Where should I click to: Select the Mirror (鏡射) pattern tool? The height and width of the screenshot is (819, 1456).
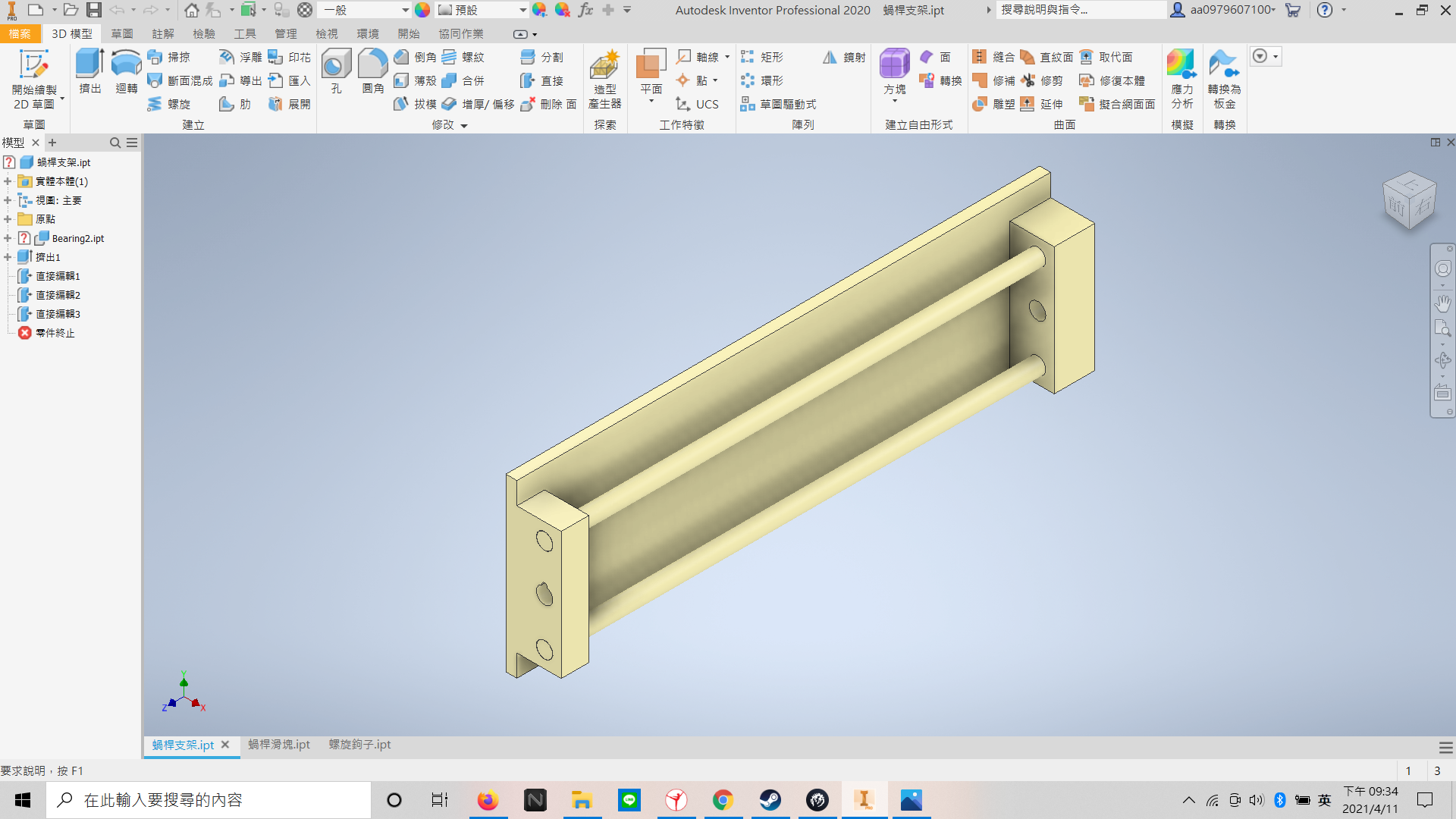click(844, 57)
